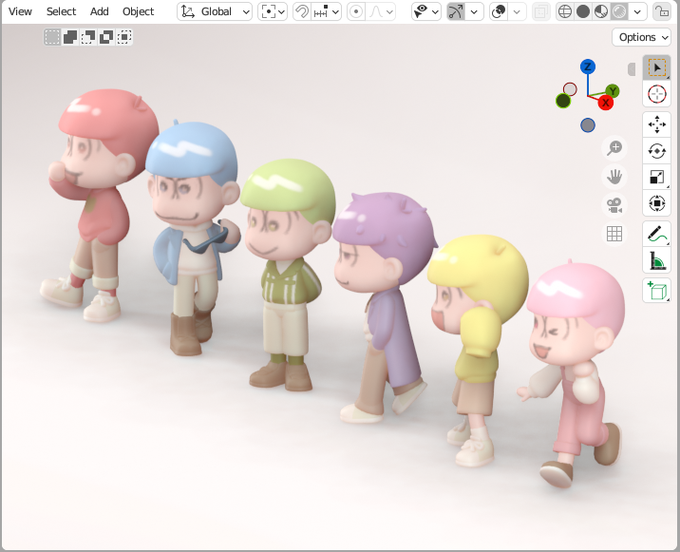Switch to Material Preview shading

pos(601,12)
